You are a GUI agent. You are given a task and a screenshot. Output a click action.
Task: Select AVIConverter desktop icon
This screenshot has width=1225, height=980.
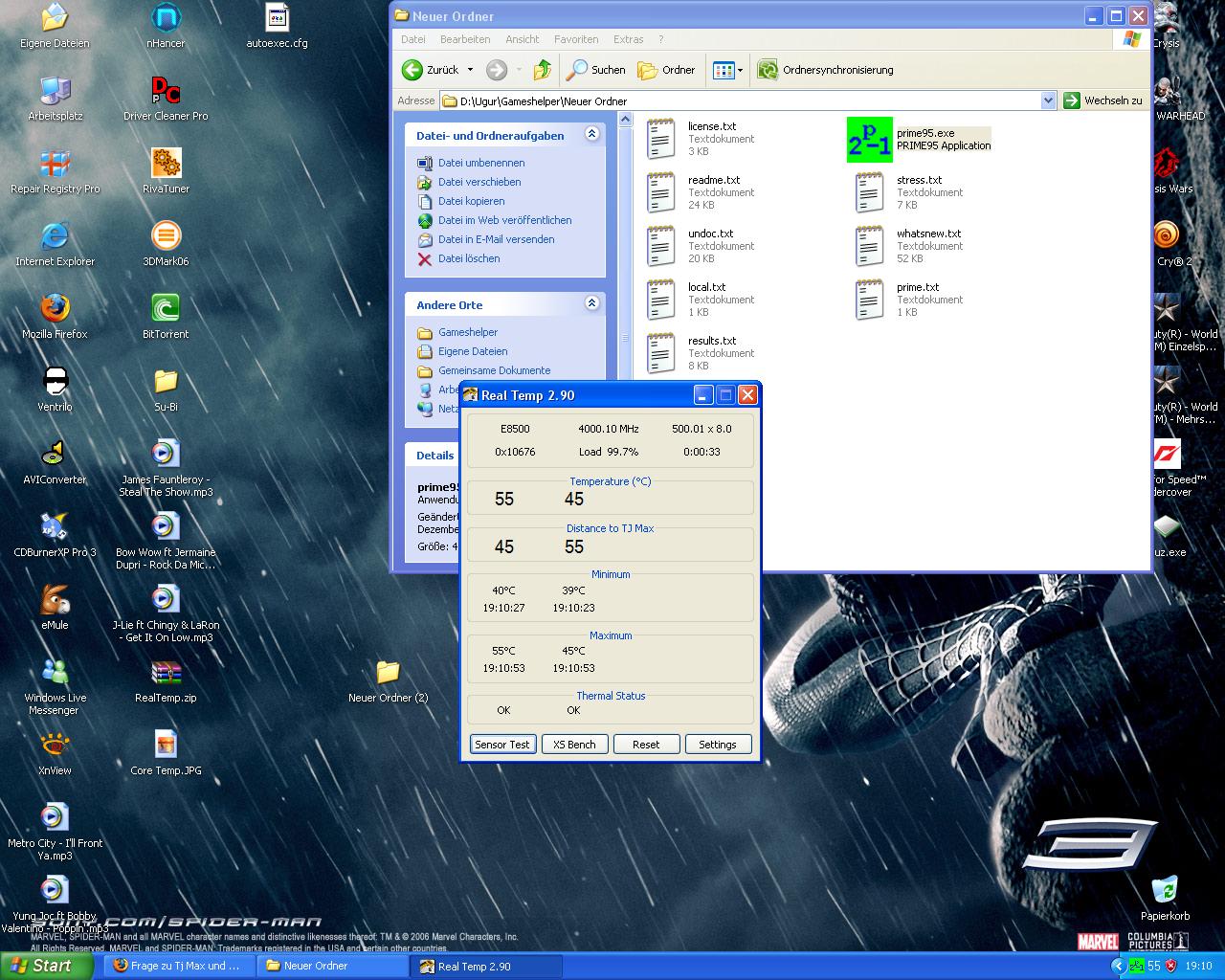[55, 462]
